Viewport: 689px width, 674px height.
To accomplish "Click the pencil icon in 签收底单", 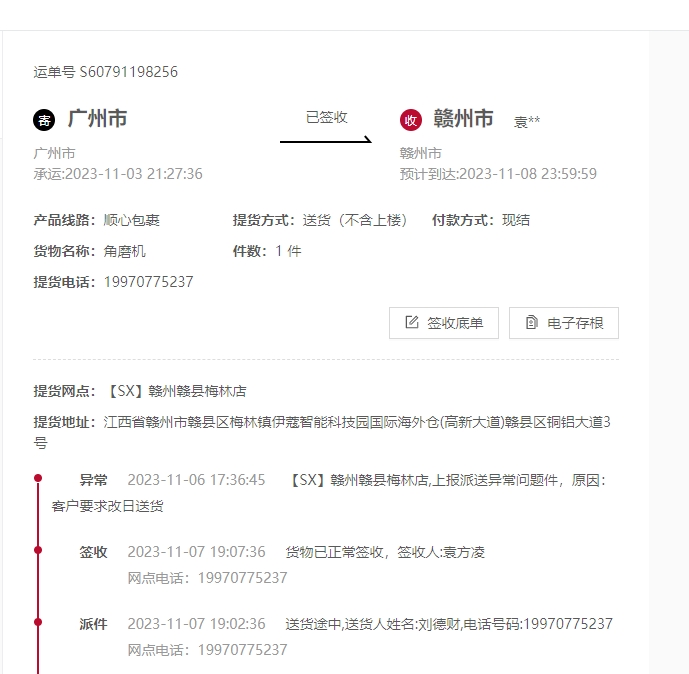I will 412,323.
